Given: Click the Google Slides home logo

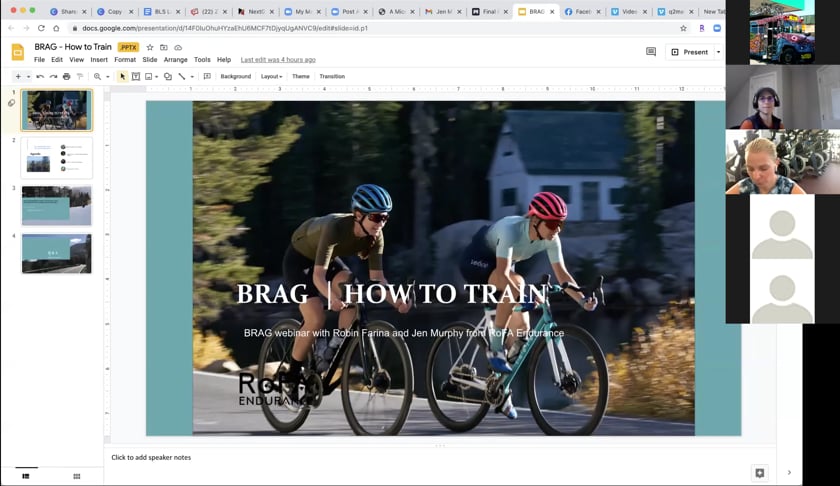Looking at the screenshot, I should [x=18, y=52].
